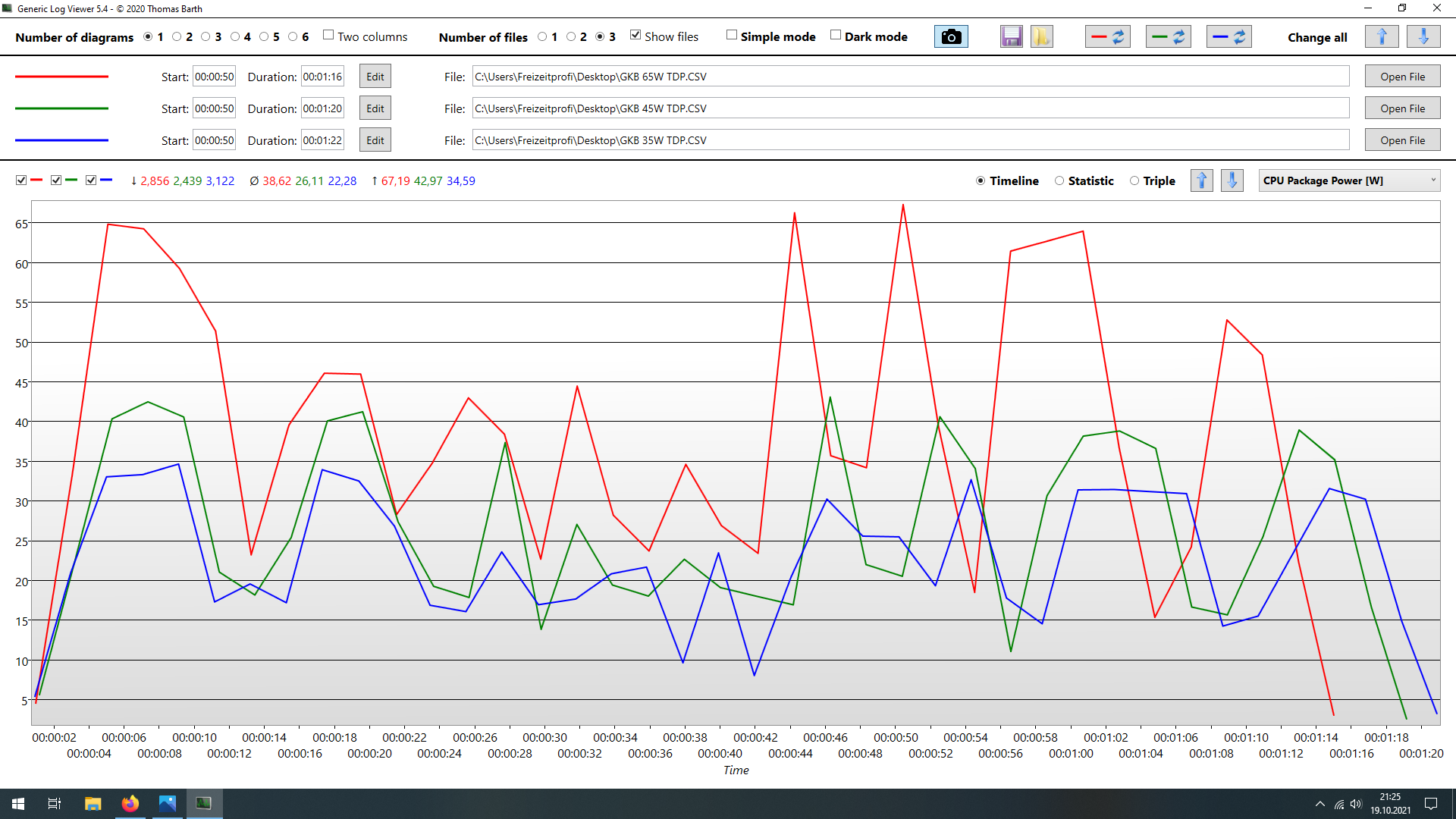Image resolution: width=1456 pixels, height=819 pixels.
Task: Click the green line reload button
Action: pyautogui.click(x=1169, y=36)
